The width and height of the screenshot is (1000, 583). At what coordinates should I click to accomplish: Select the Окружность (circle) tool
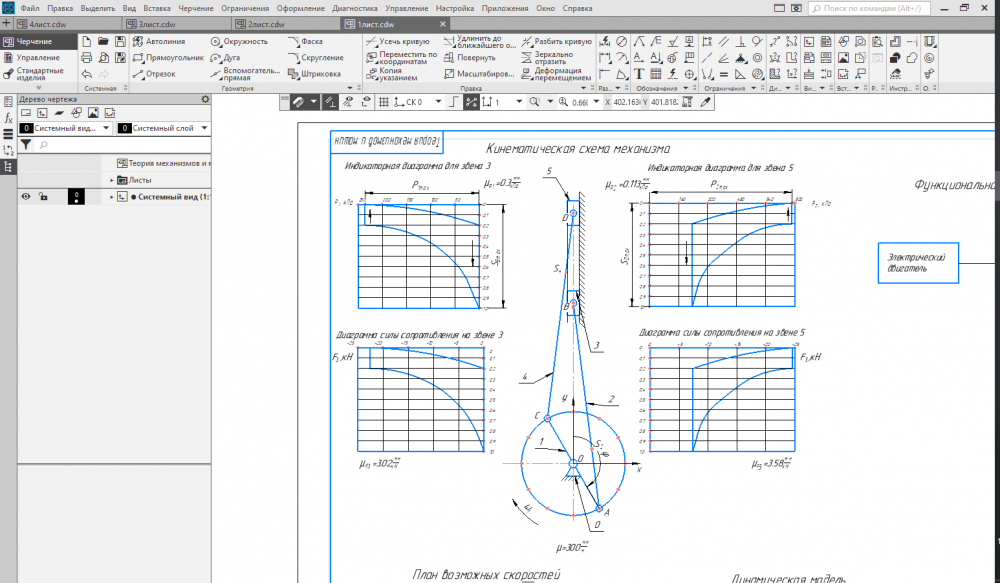[238, 42]
